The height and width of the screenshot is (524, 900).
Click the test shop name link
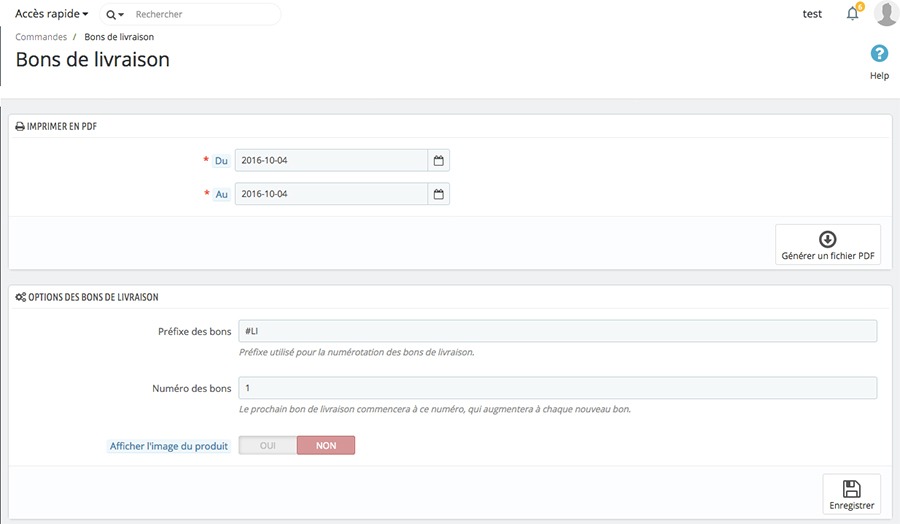pyautogui.click(x=812, y=14)
